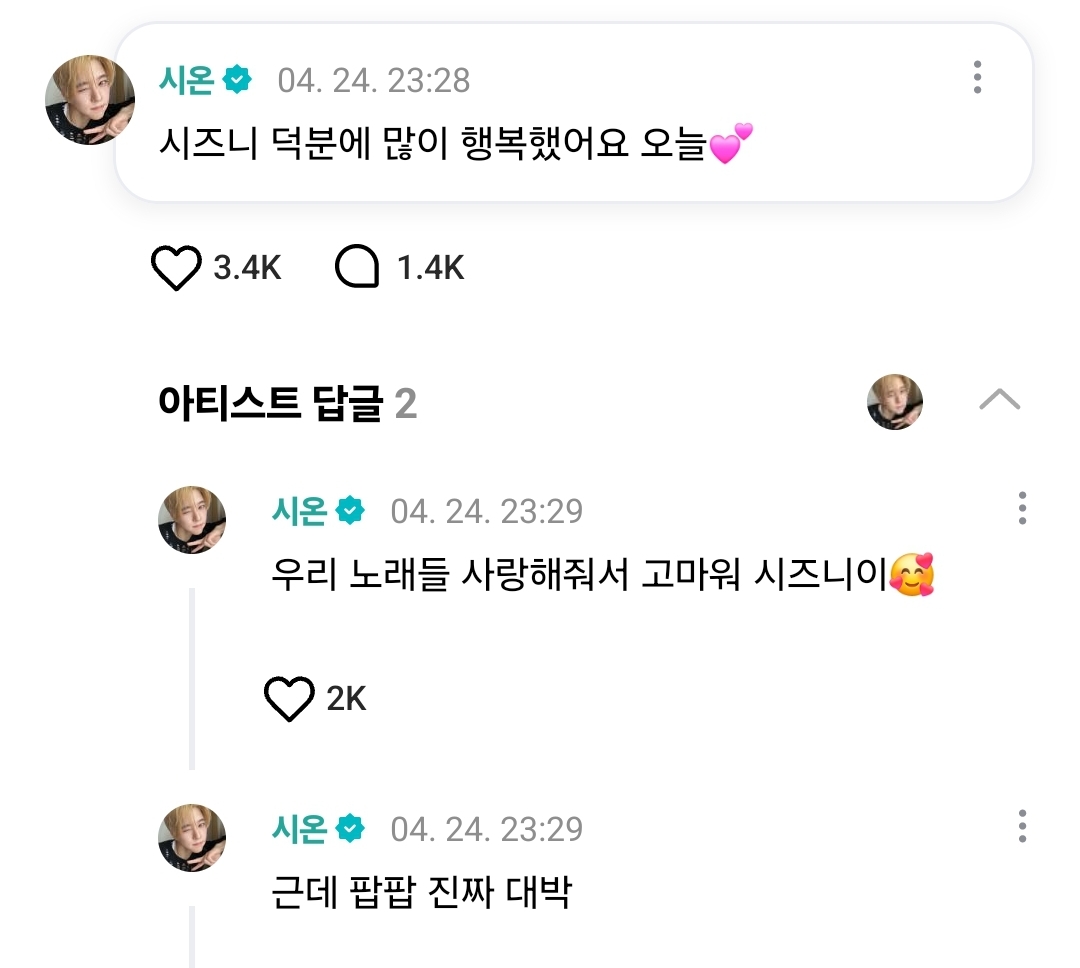This screenshot has height=968, width=1080.
Task: Collapse the artist replies with the chevron
Action: 999,401
